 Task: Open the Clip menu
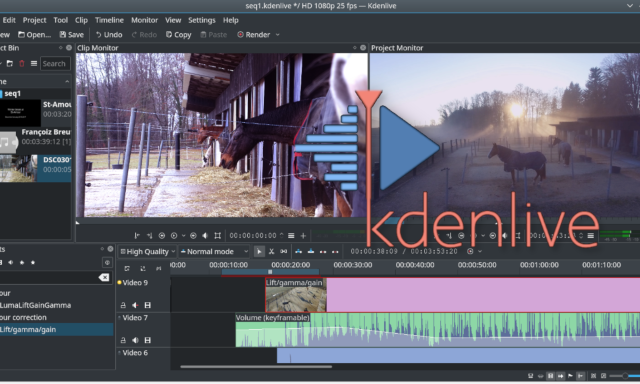[x=81, y=20]
